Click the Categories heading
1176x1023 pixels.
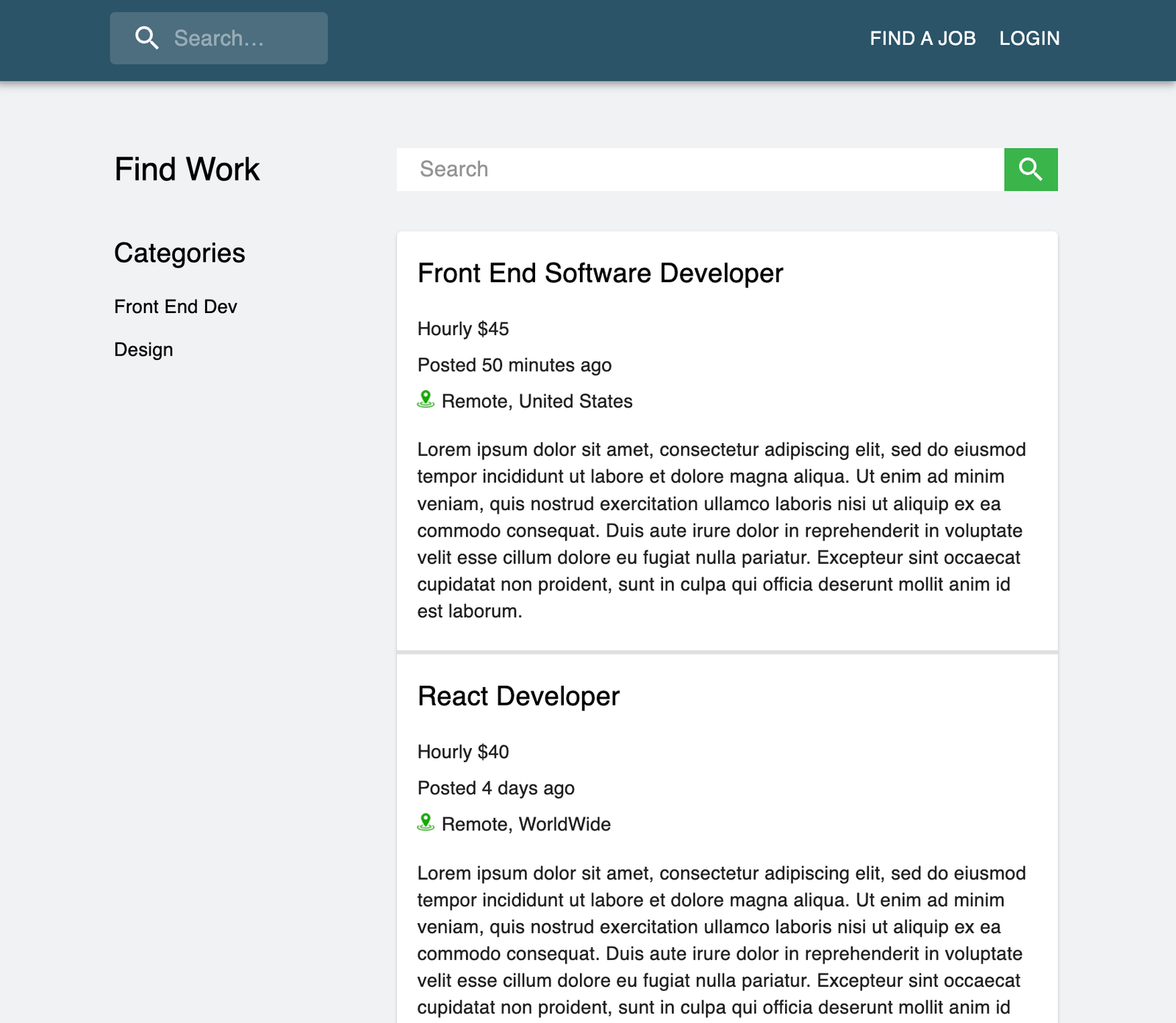pos(179,253)
